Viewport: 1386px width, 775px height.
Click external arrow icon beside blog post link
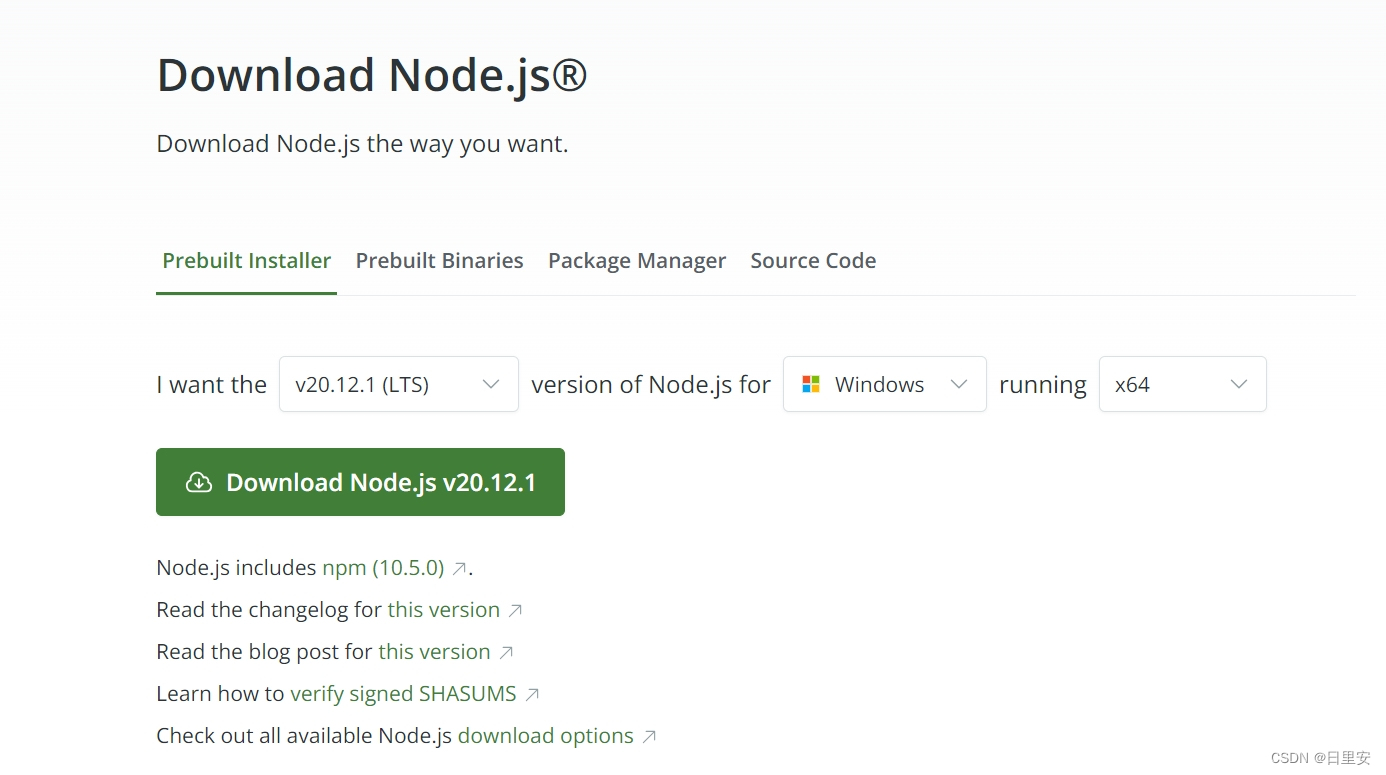point(506,653)
